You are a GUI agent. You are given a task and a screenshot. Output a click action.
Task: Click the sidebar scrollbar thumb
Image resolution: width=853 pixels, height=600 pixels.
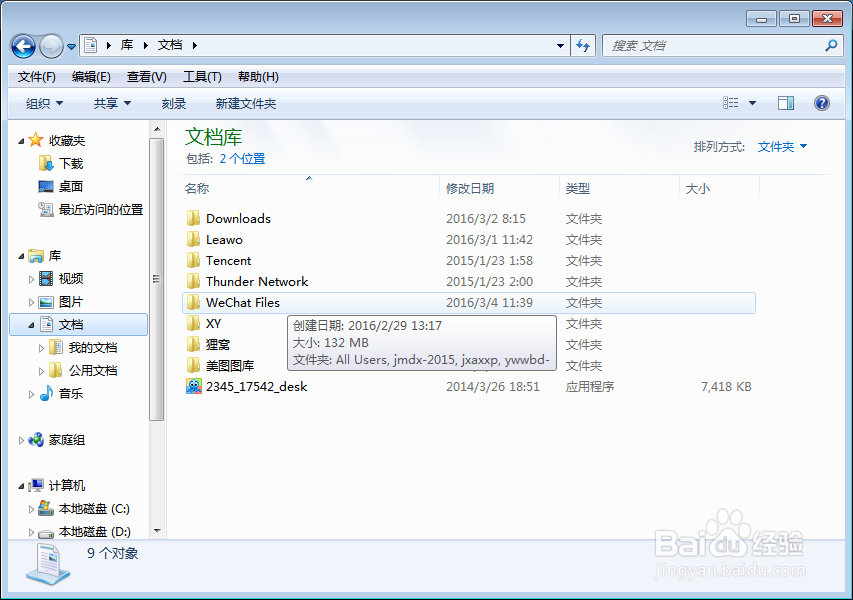[x=157, y=279]
